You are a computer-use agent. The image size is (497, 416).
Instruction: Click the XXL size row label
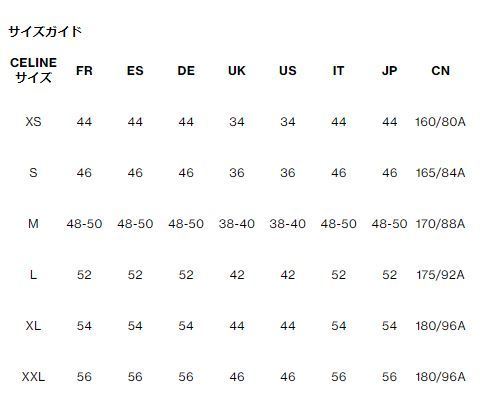coord(33,377)
